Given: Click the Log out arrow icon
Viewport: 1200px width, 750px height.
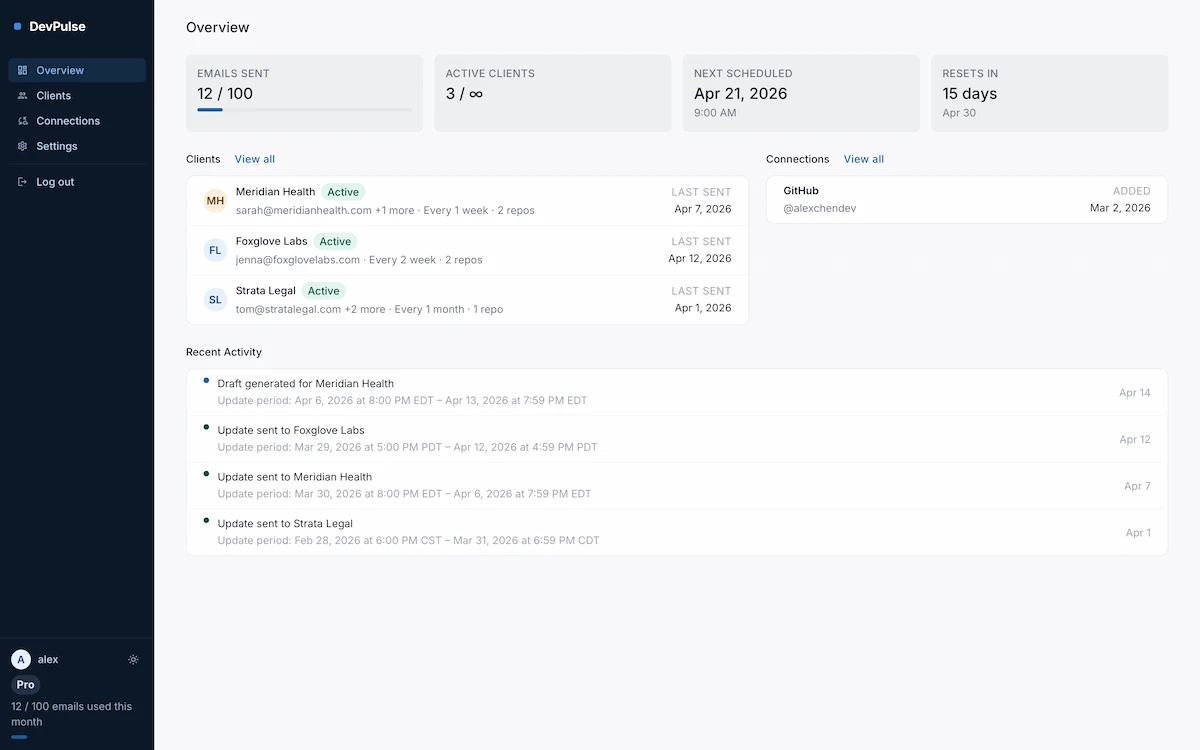Looking at the screenshot, I should pyautogui.click(x=23, y=182).
